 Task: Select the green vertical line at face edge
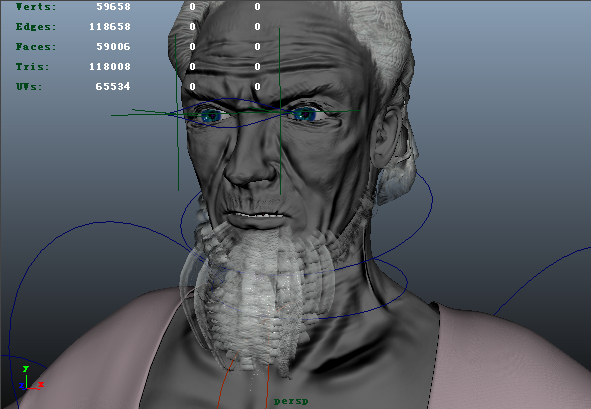pos(177,112)
